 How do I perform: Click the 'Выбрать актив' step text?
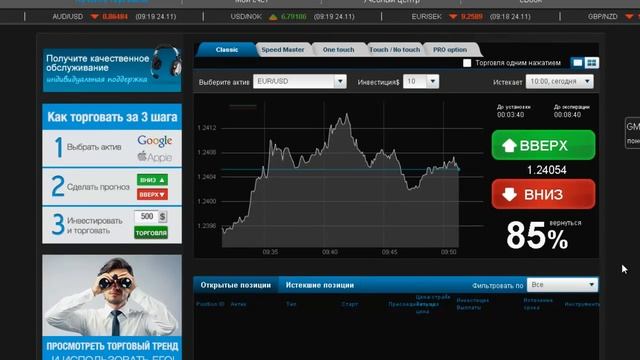click(94, 147)
